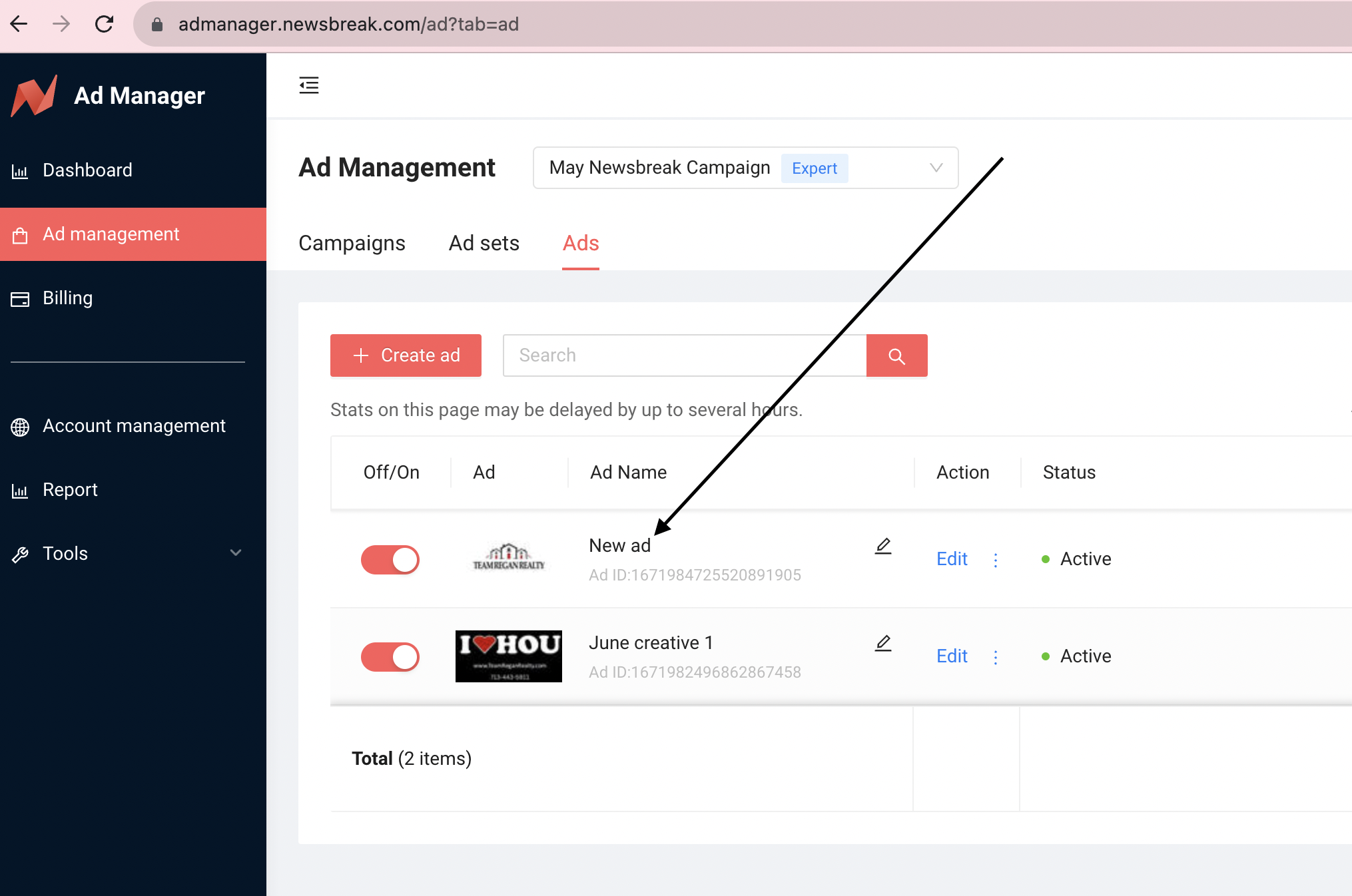Reload the page with the browser refresh icon

pyautogui.click(x=105, y=25)
